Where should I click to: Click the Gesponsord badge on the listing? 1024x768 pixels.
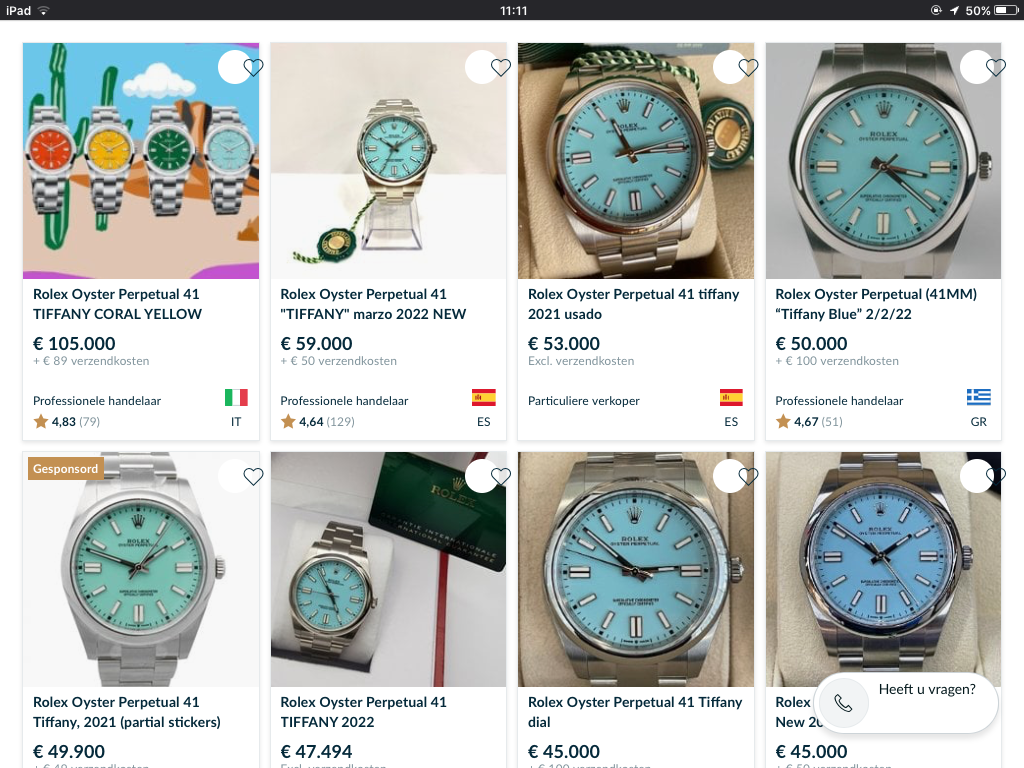[x=66, y=468]
